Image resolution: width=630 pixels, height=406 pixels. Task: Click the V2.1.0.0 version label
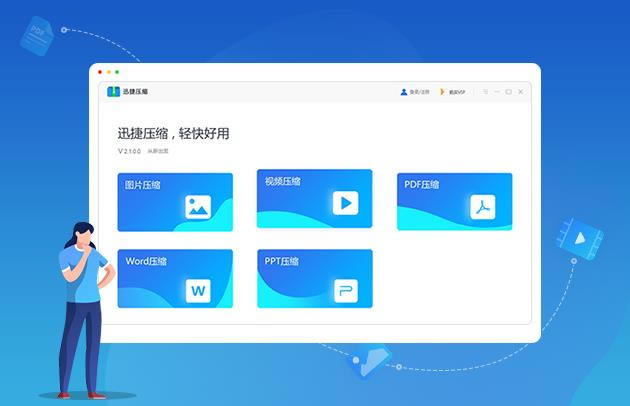point(130,151)
